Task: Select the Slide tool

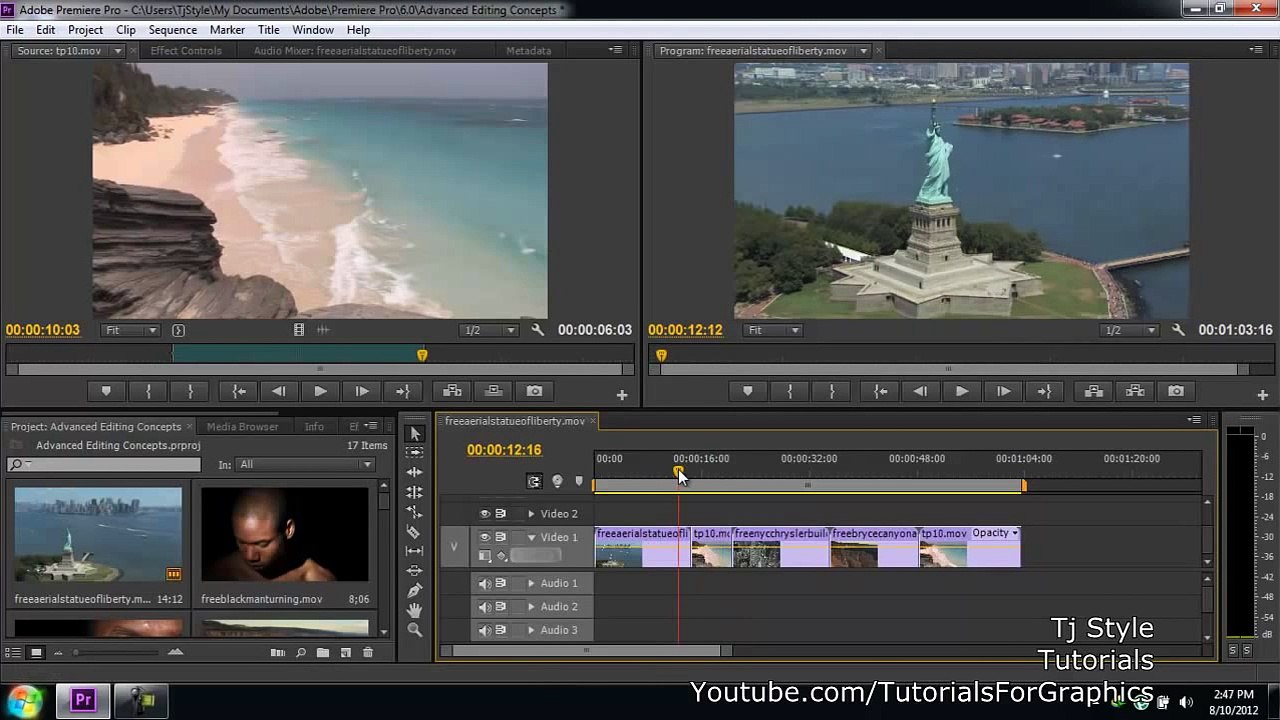Action: click(x=415, y=570)
